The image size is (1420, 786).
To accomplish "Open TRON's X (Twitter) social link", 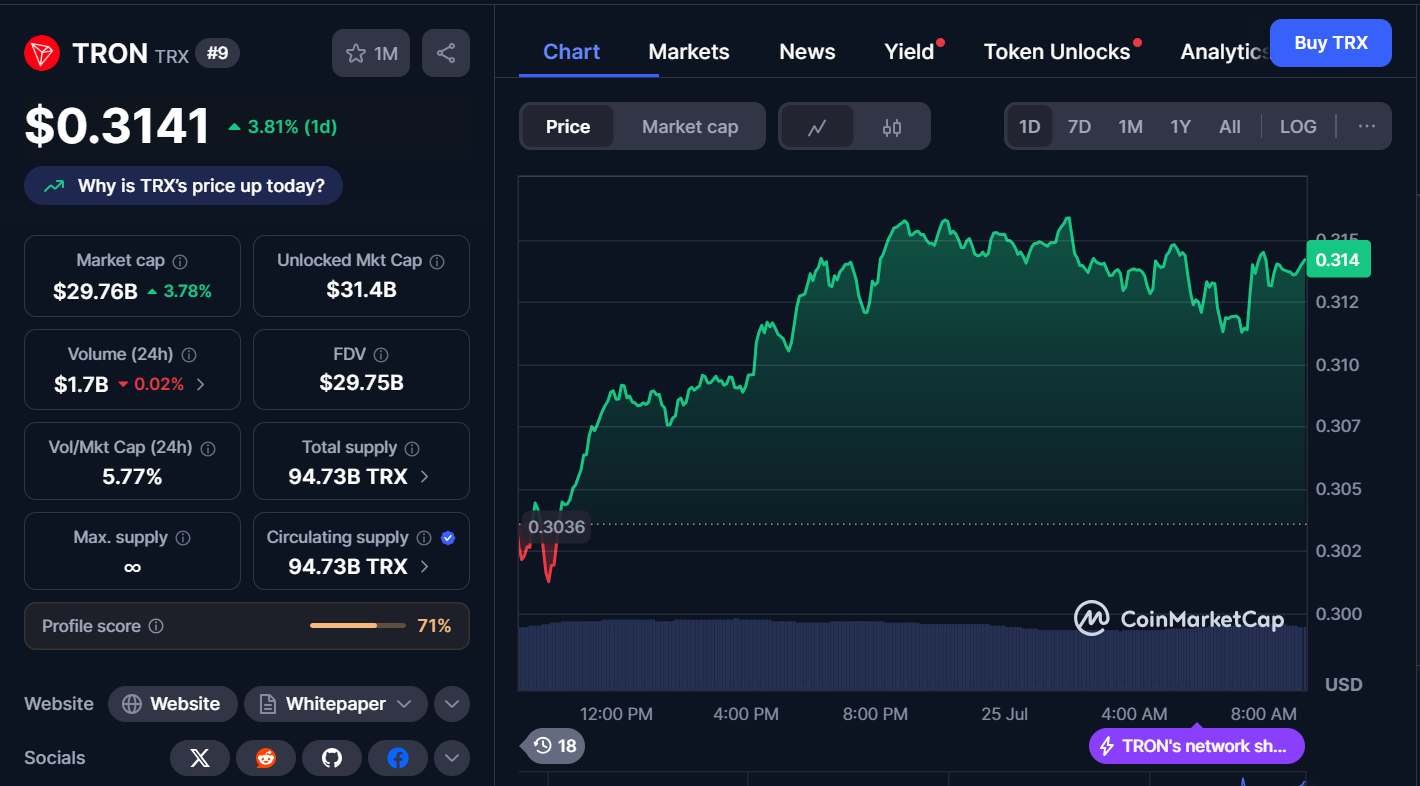I will point(200,758).
